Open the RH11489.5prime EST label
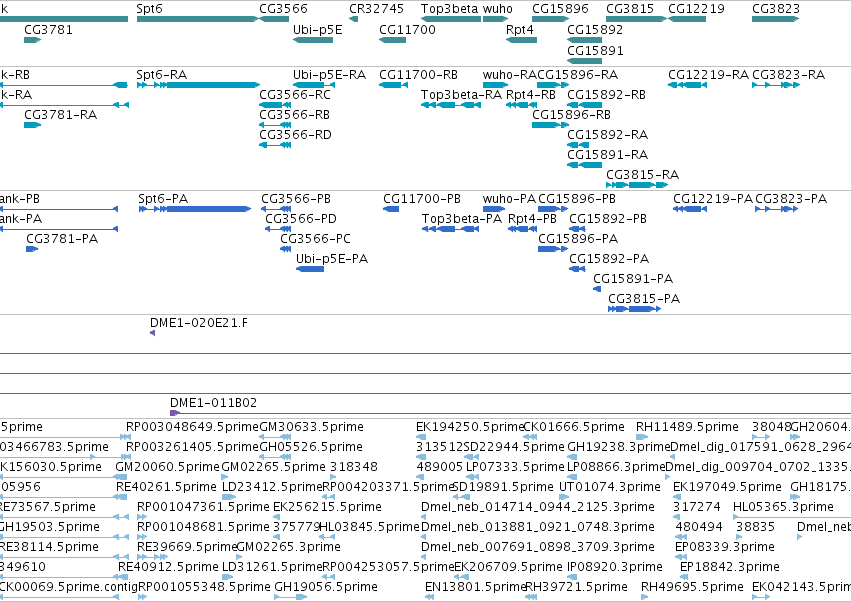 click(x=687, y=427)
